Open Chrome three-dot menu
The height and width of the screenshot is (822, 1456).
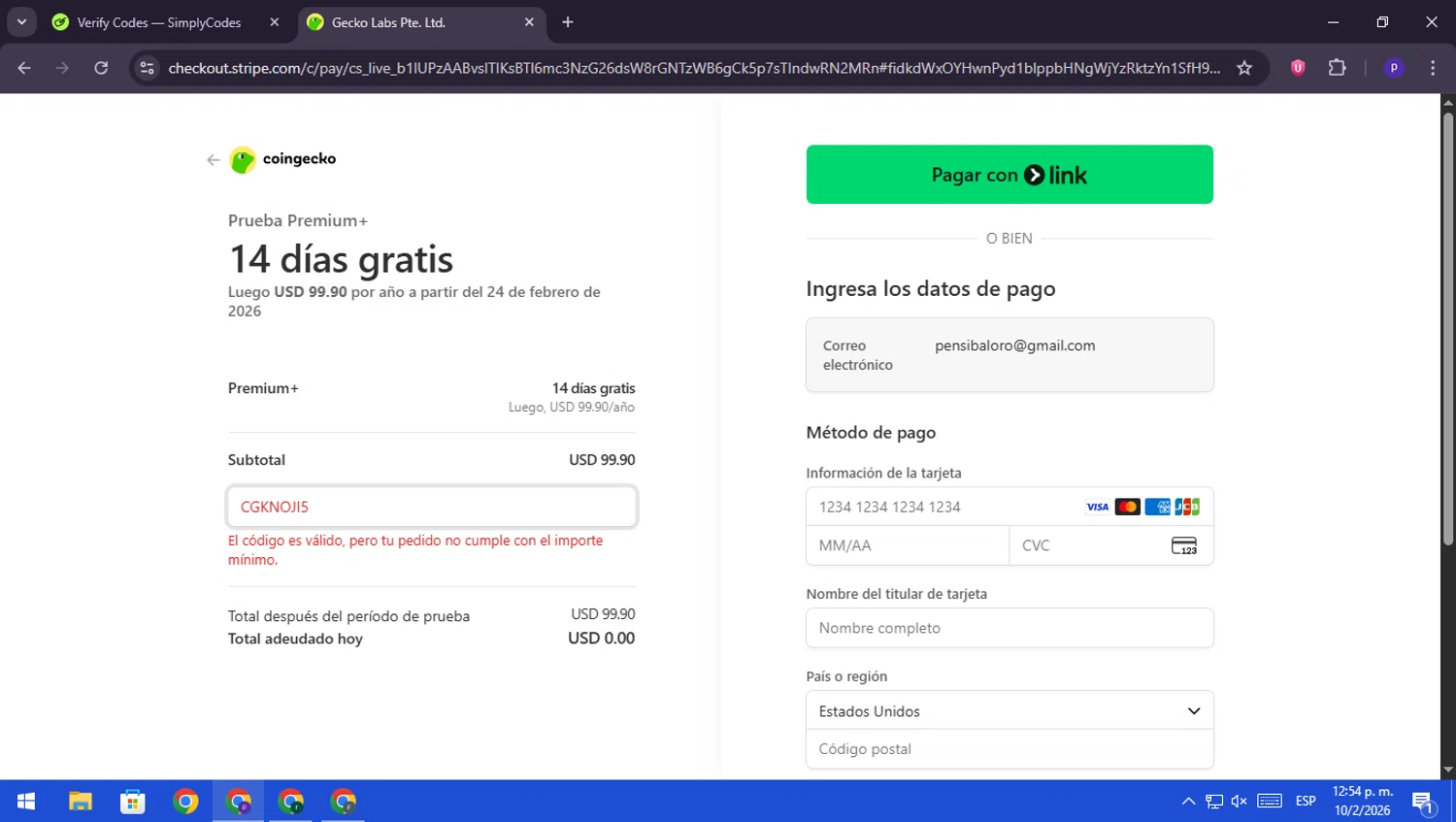(x=1433, y=68)
